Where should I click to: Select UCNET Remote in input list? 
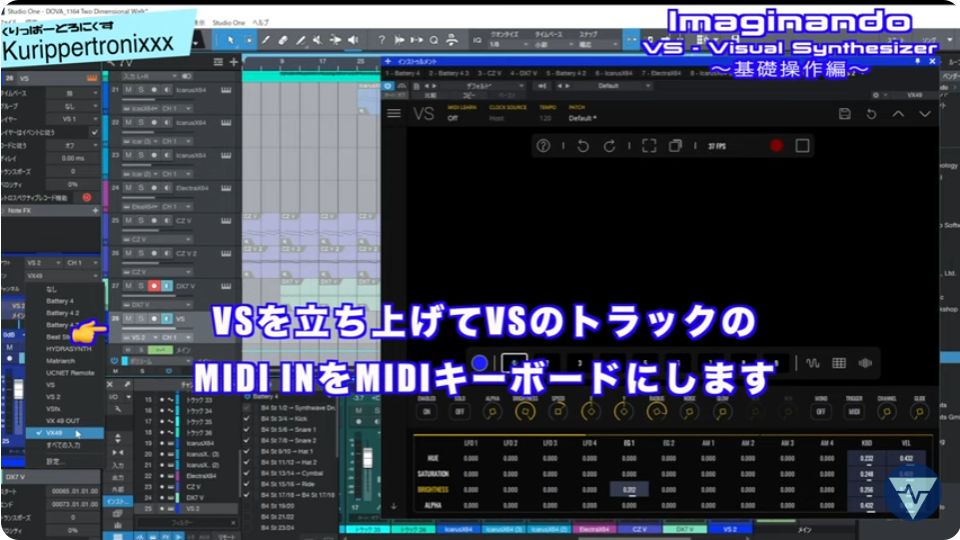click(x=70, y=373)
